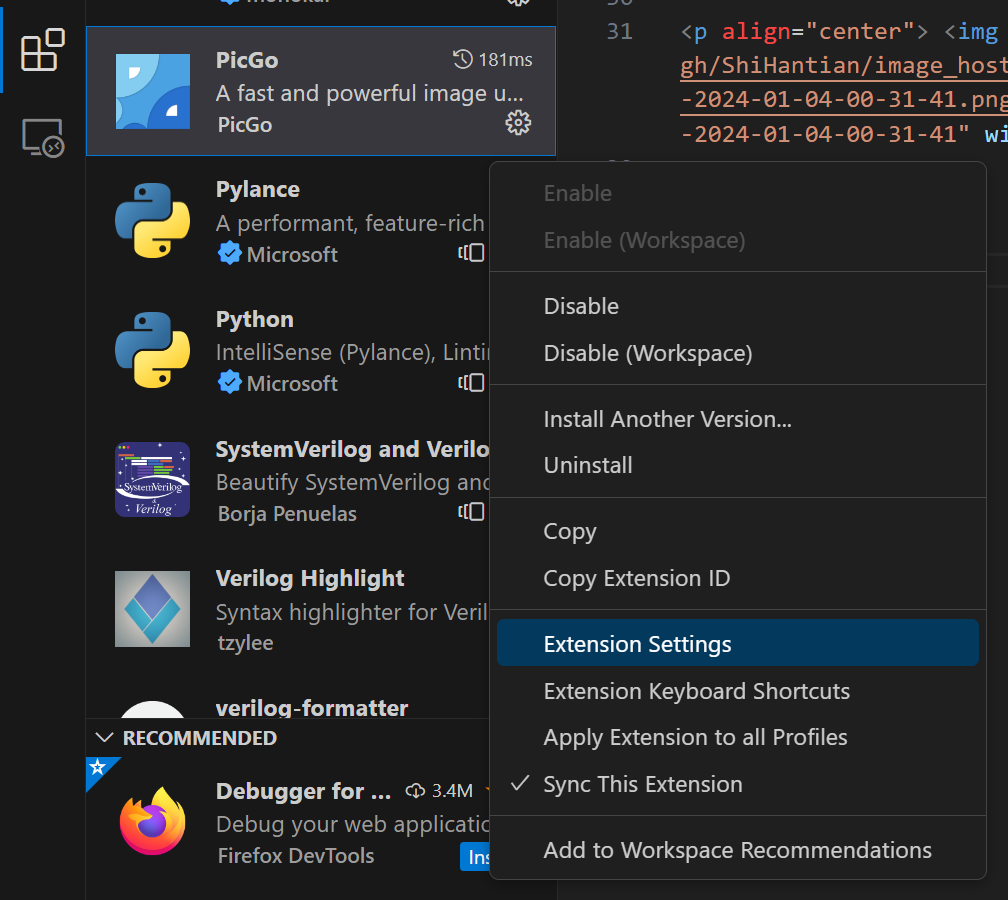This screenshot has height=900, width=1008.
Task: Click the PicGo extension gear icon
Action: click(x=518, y=123)
